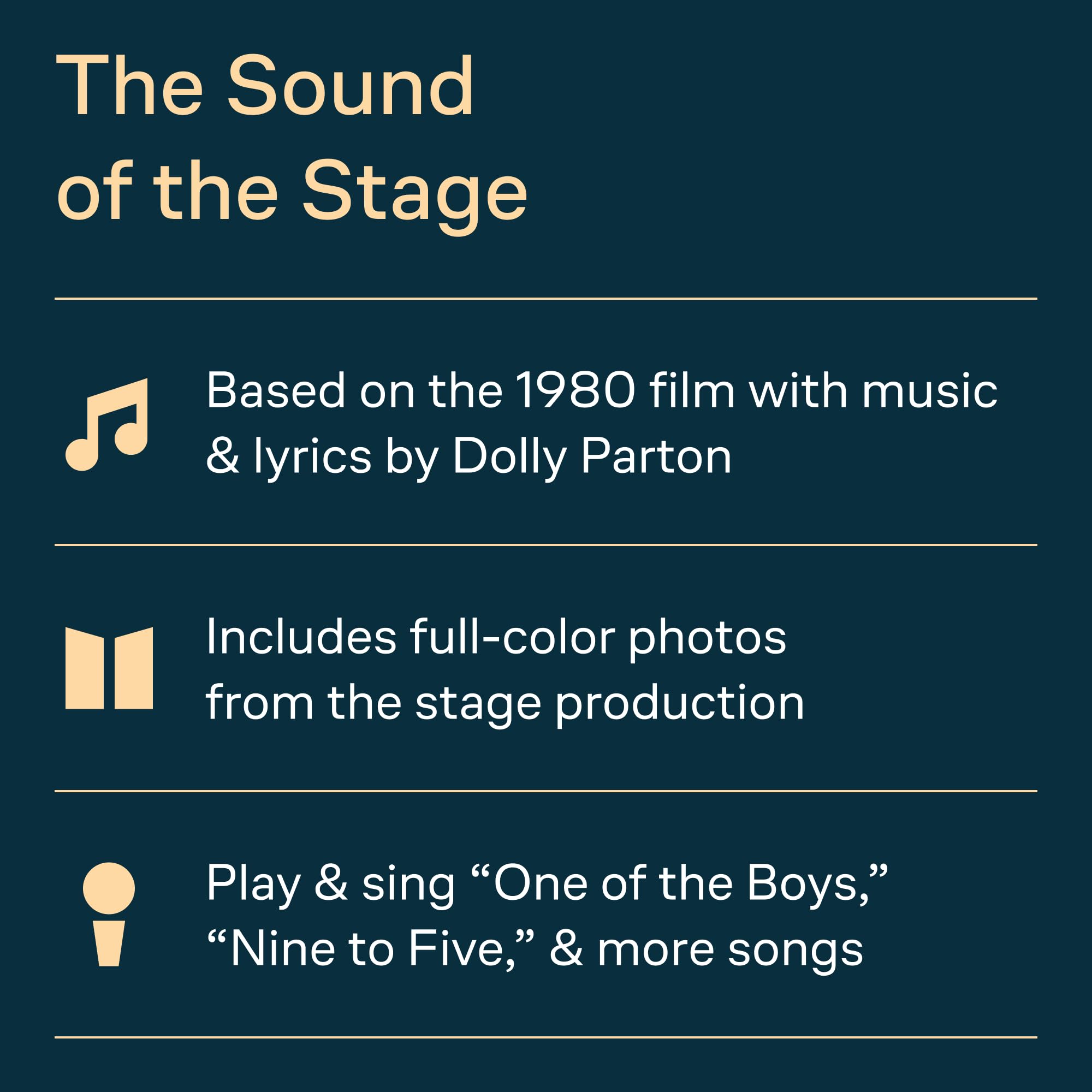
Task: Click the microphone icon
Action: pyautogui.click(x=109, y=914)
